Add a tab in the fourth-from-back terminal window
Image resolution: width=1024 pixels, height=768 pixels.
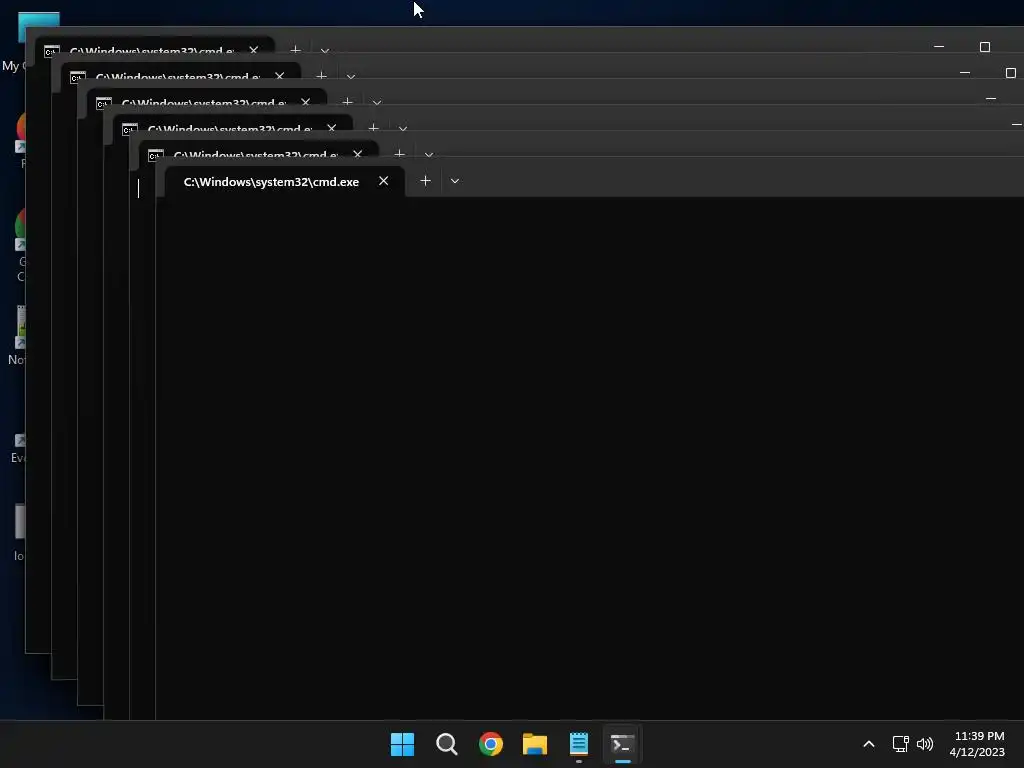click(374, 128)
